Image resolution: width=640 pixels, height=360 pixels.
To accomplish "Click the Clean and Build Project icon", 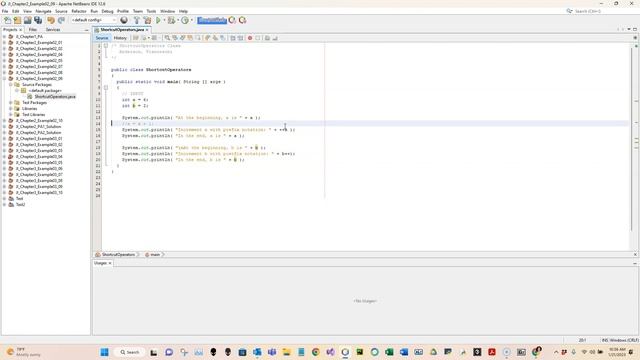I will (x=147, y=20).
